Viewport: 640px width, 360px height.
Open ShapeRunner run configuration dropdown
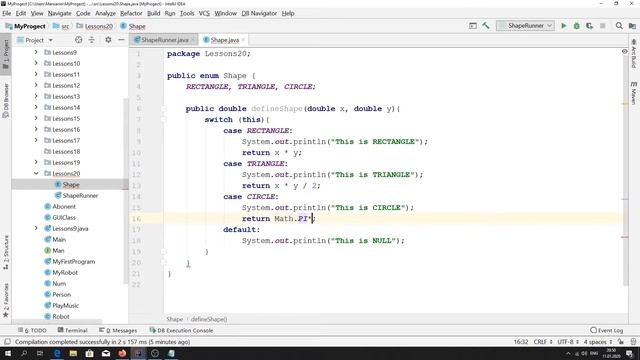[x=525, y=26]
